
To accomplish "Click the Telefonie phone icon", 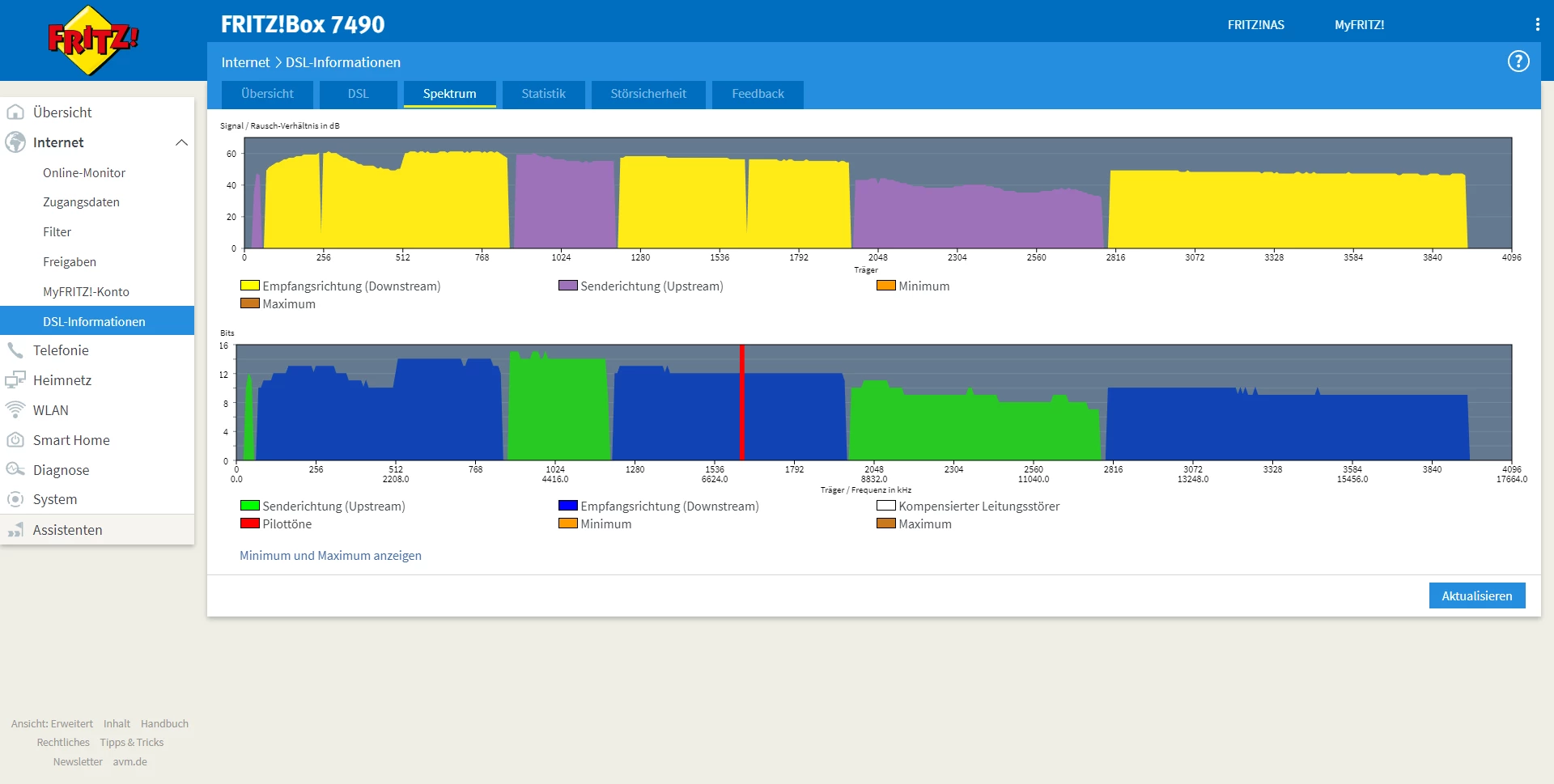I will 15,350.
